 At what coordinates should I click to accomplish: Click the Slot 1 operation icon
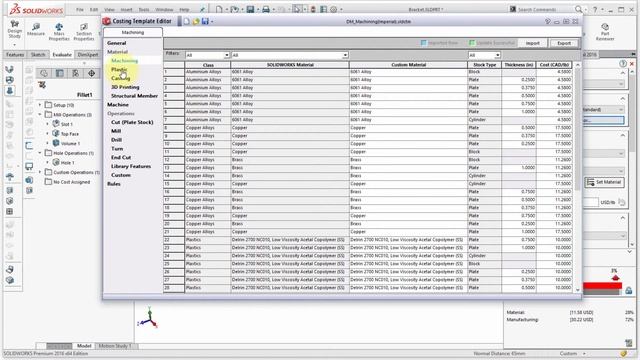point(56,124)
